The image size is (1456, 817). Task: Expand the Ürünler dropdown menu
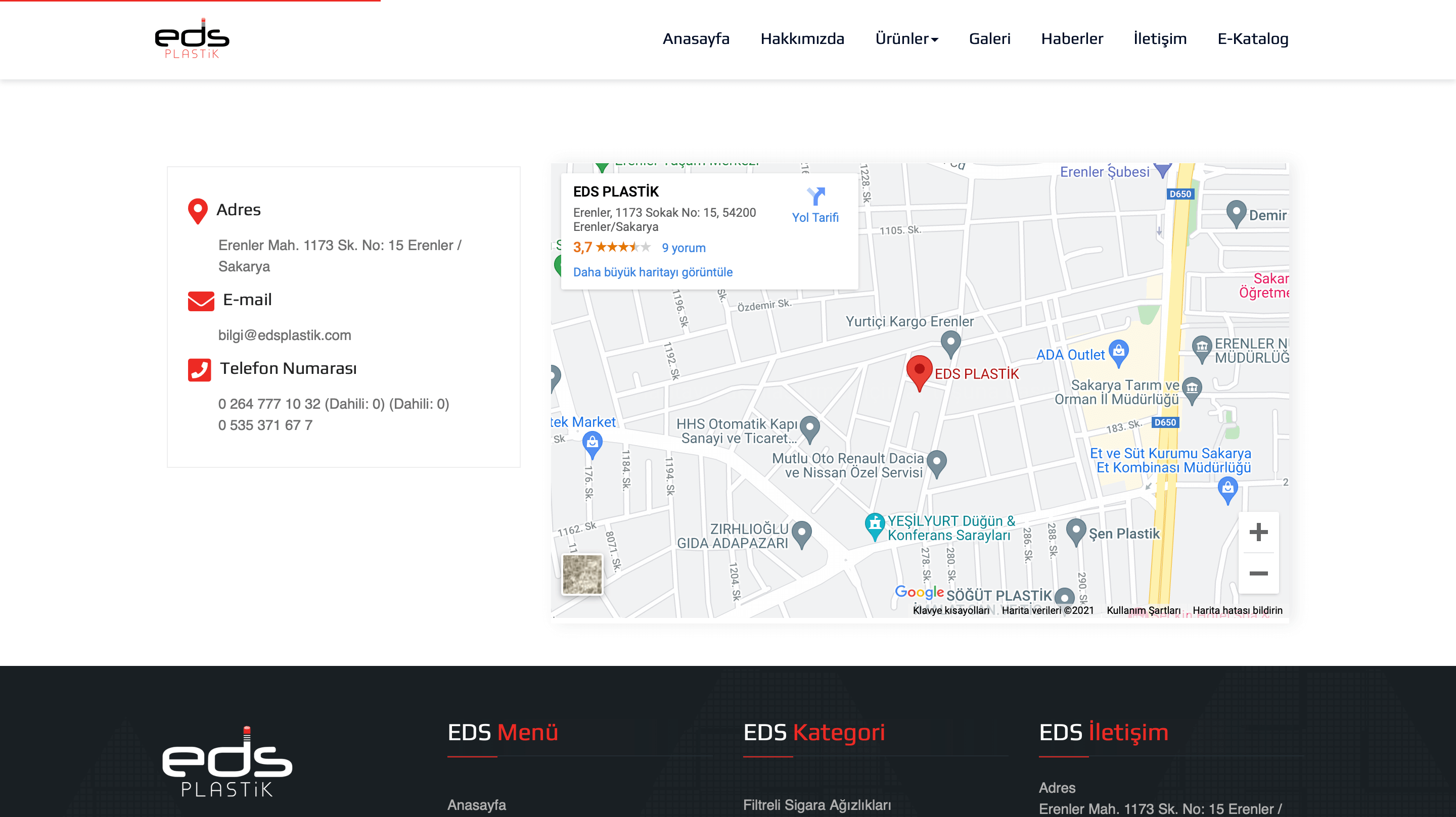pyautogui.click(x=906, y=38)
